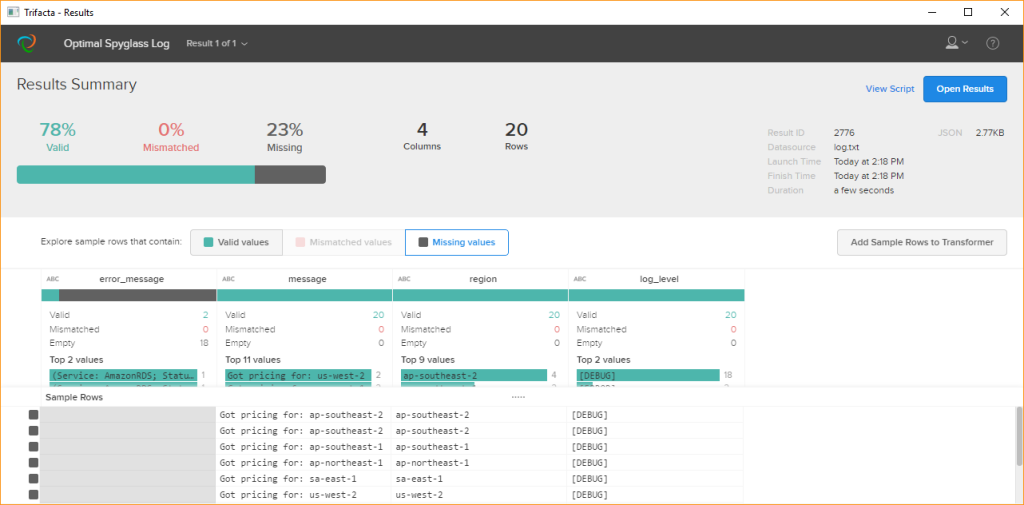
Task: Click the Result ID value 2776
Action: point(844,133)
